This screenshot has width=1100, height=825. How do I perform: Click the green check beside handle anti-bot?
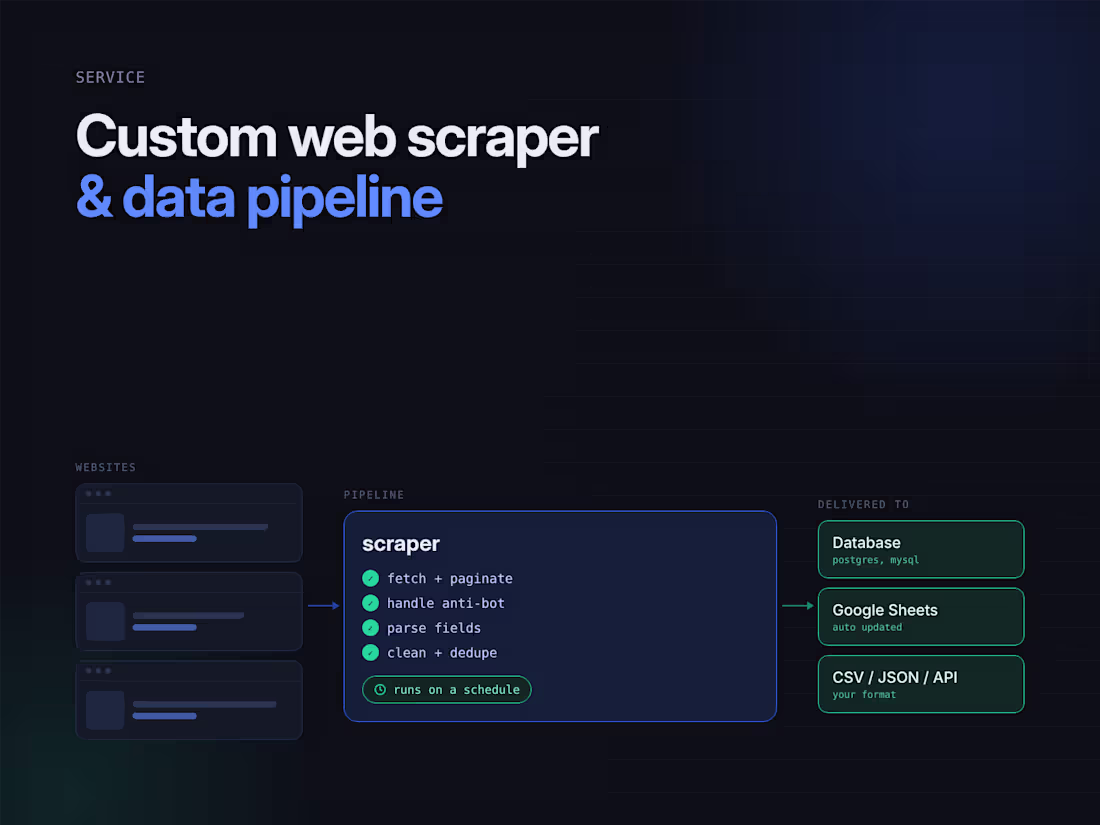pos(370,603)
